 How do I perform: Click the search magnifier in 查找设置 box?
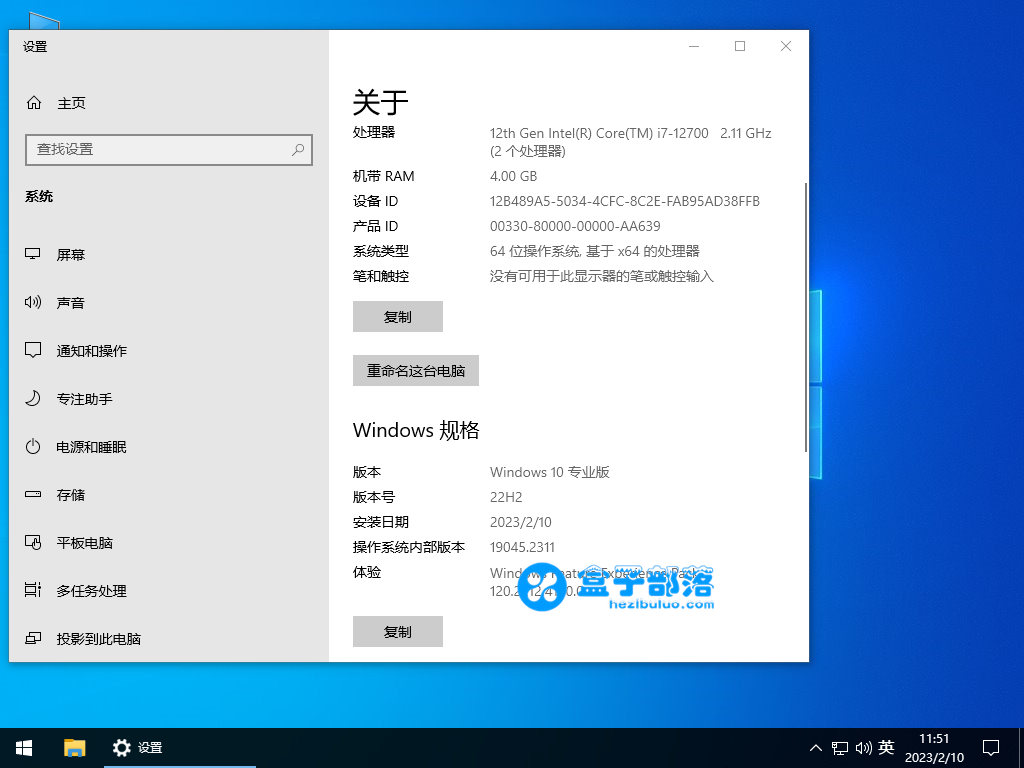pos(298,150)
